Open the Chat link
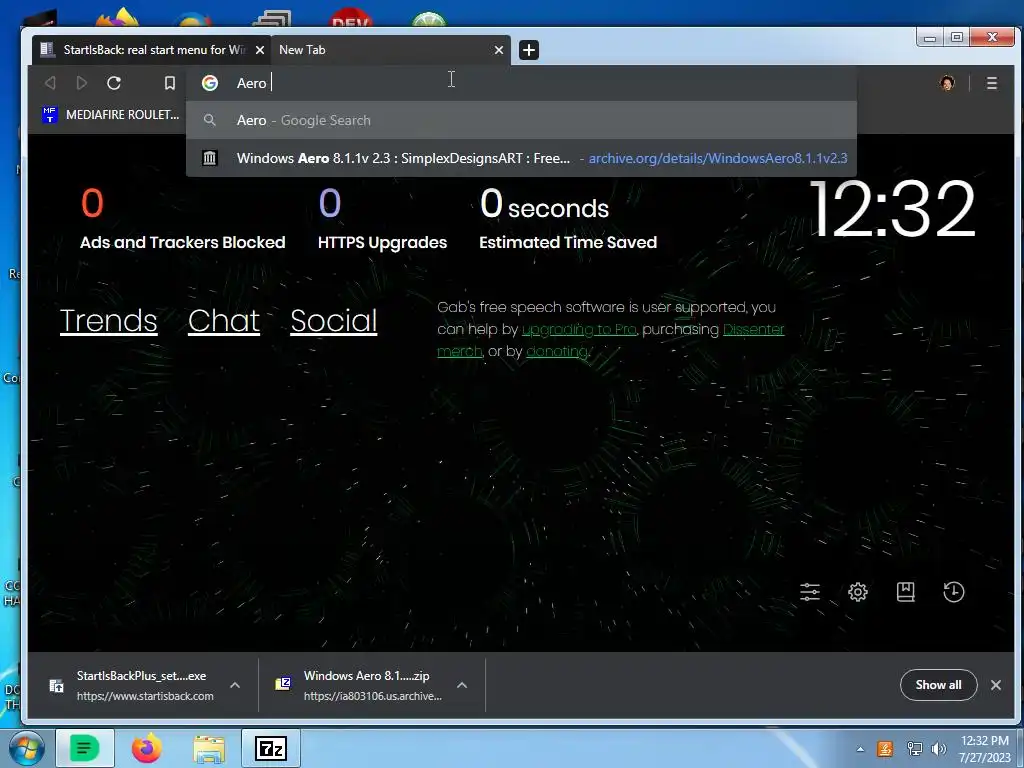Image resolution: width=1024 pixels, height=768 pixels. click(224, 321)
